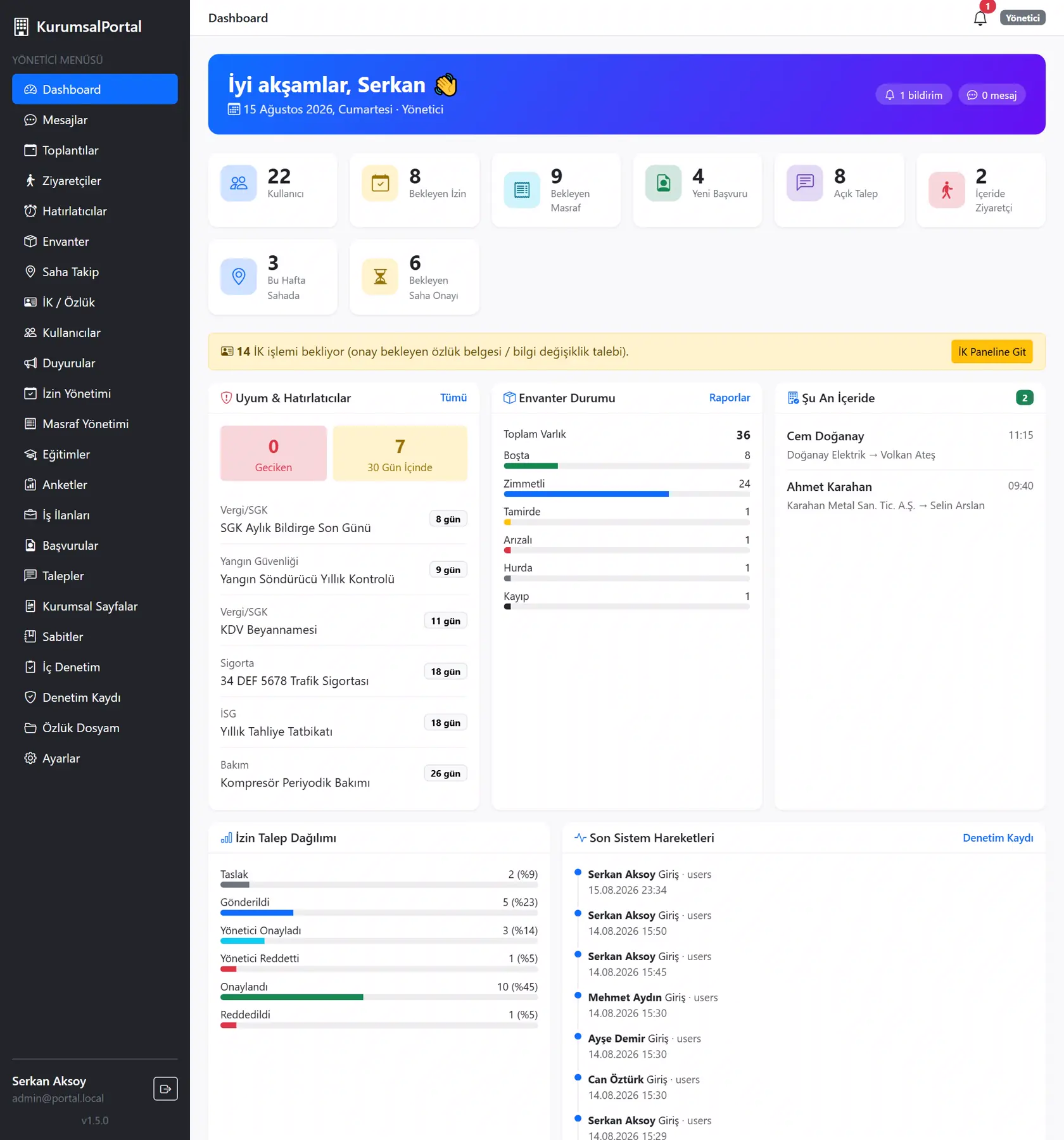Select İzin Yönetimi in the sidebar
This screenshot has height=1140, width=1064.
click(95, 393)
